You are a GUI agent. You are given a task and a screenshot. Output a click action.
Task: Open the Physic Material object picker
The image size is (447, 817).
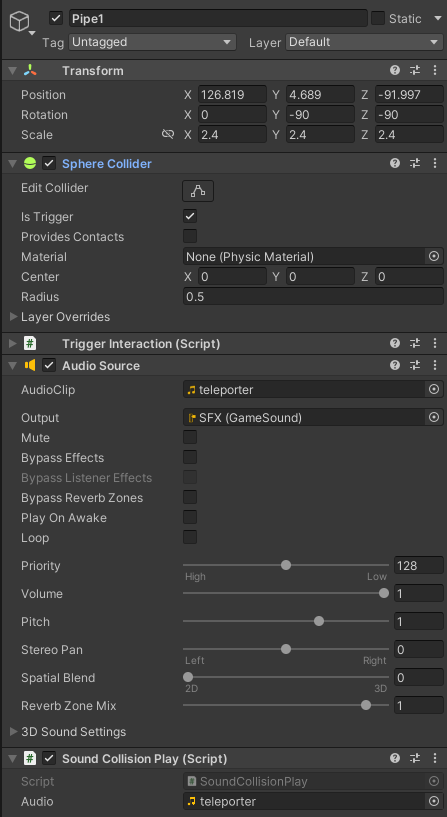pyautogui.click(x=433, y=256)
